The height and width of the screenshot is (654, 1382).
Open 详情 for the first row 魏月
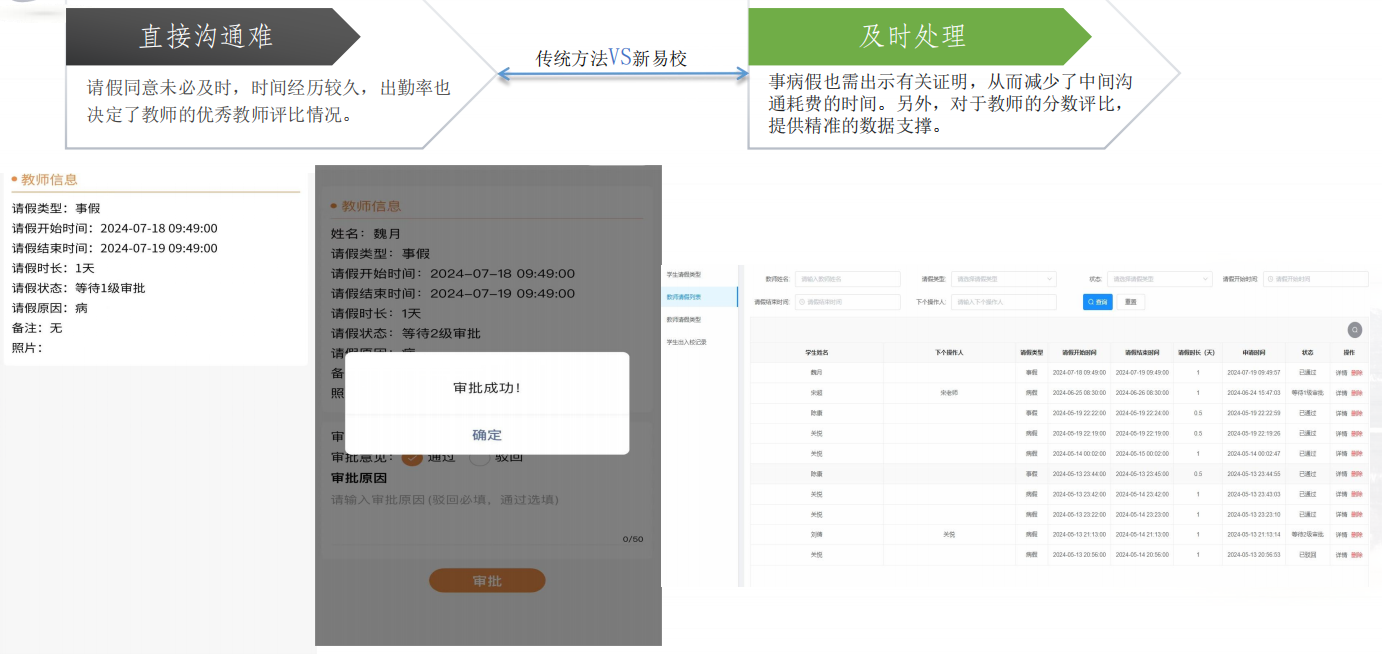coord(1341,372)
